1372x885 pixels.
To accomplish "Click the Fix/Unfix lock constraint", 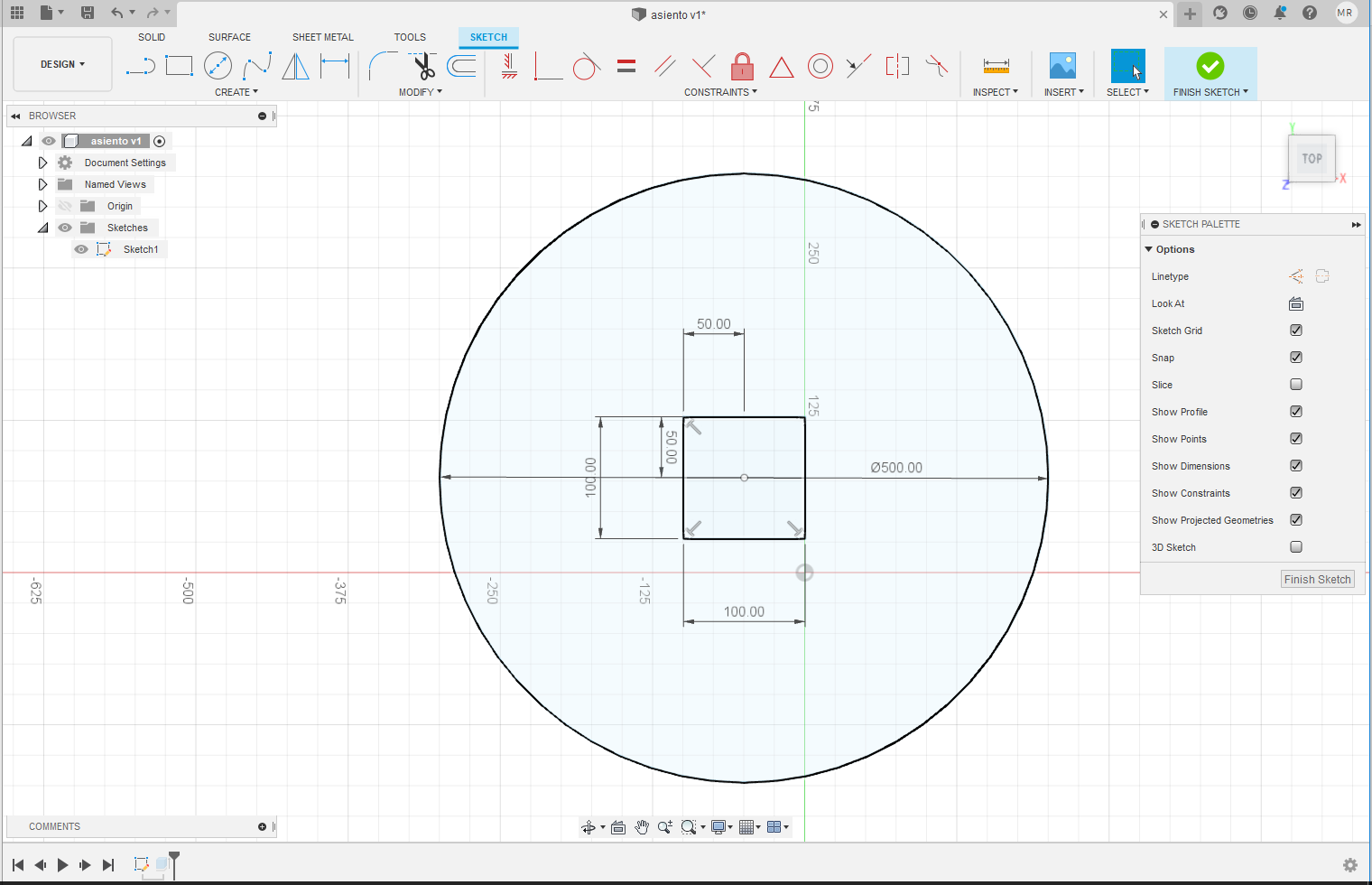I will pyautogui.click(x=742, y=66).
